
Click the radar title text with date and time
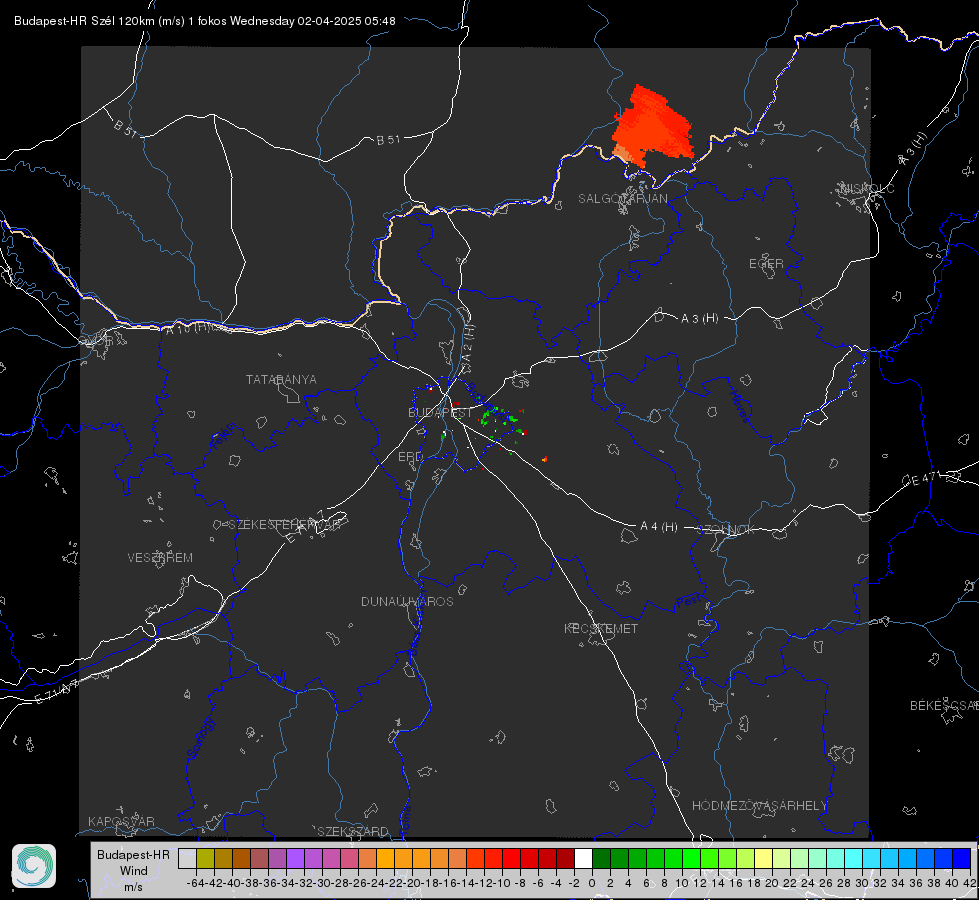(x=204, y=21)
